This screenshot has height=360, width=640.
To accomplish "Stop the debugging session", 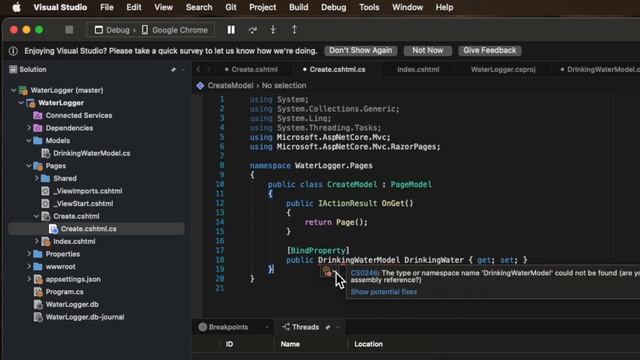I will [x=69, y=30].
